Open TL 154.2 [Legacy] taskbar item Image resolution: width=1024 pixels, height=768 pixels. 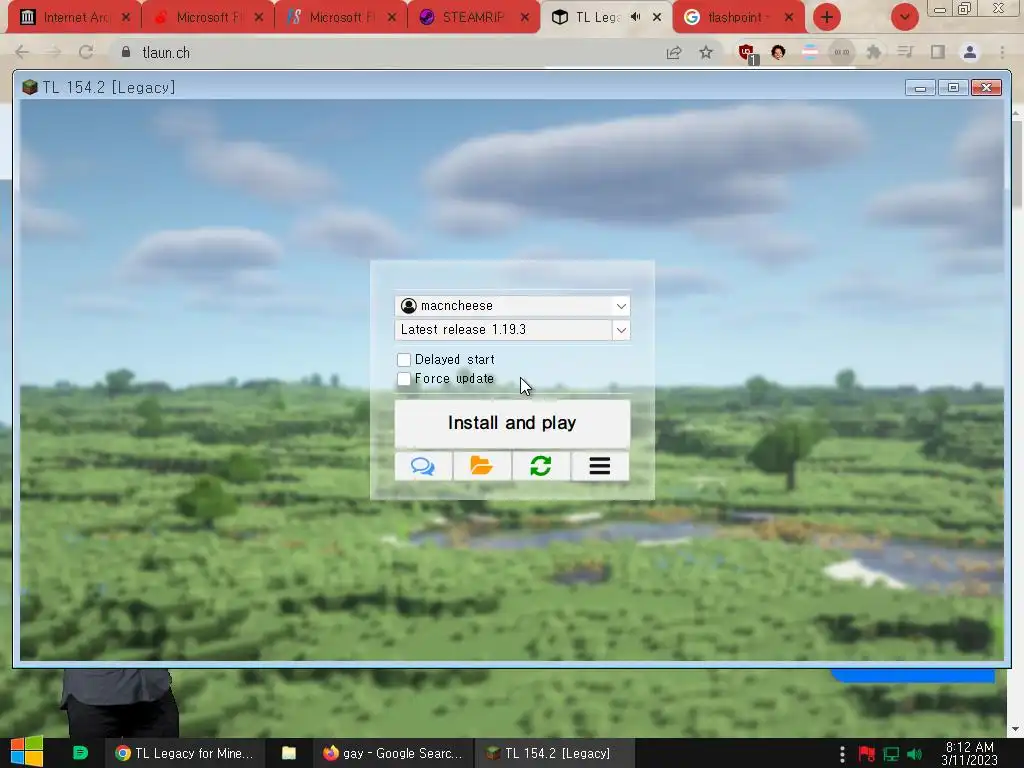coord(552,753)
